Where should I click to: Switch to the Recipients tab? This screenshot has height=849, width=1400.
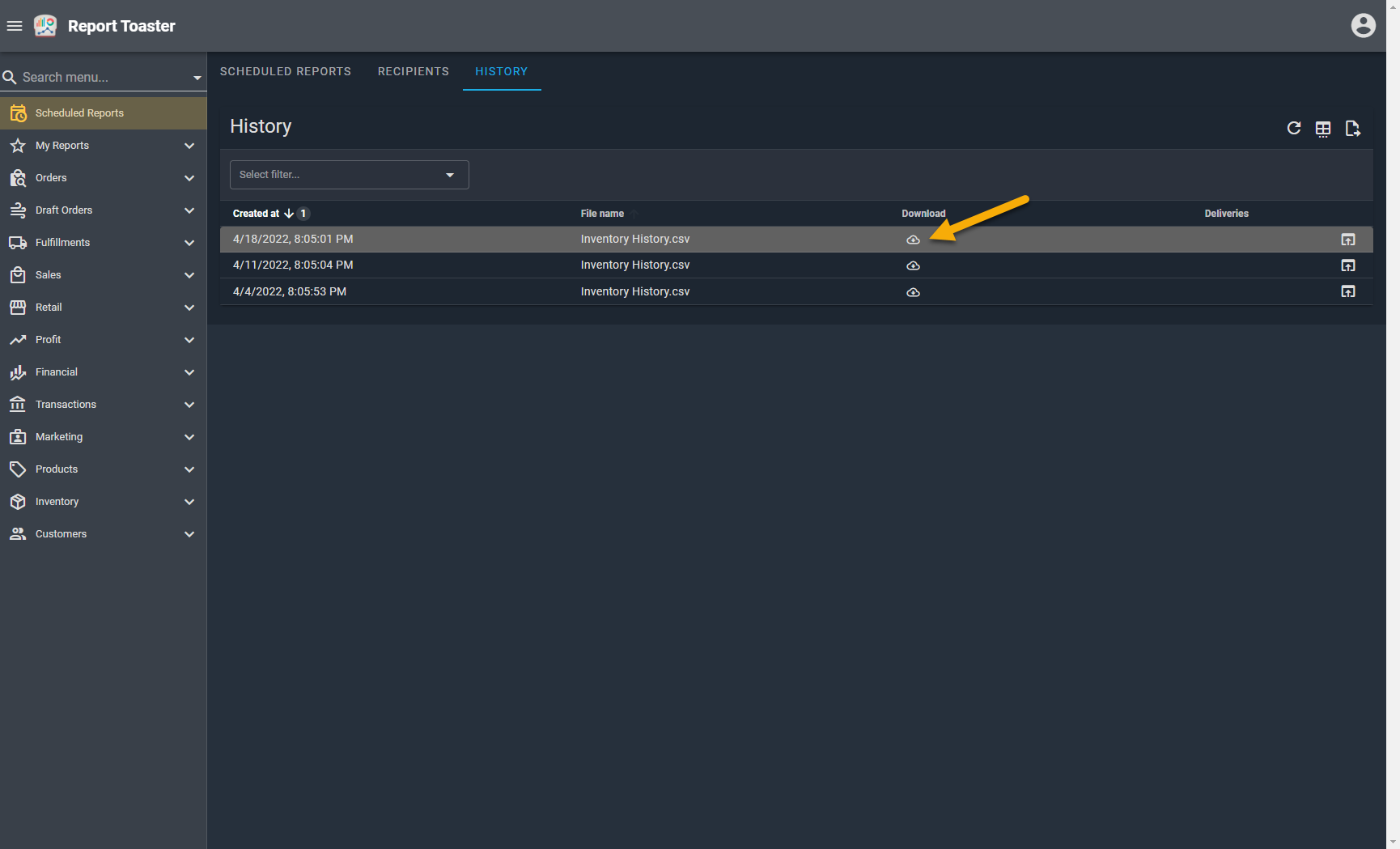point(413,71)
